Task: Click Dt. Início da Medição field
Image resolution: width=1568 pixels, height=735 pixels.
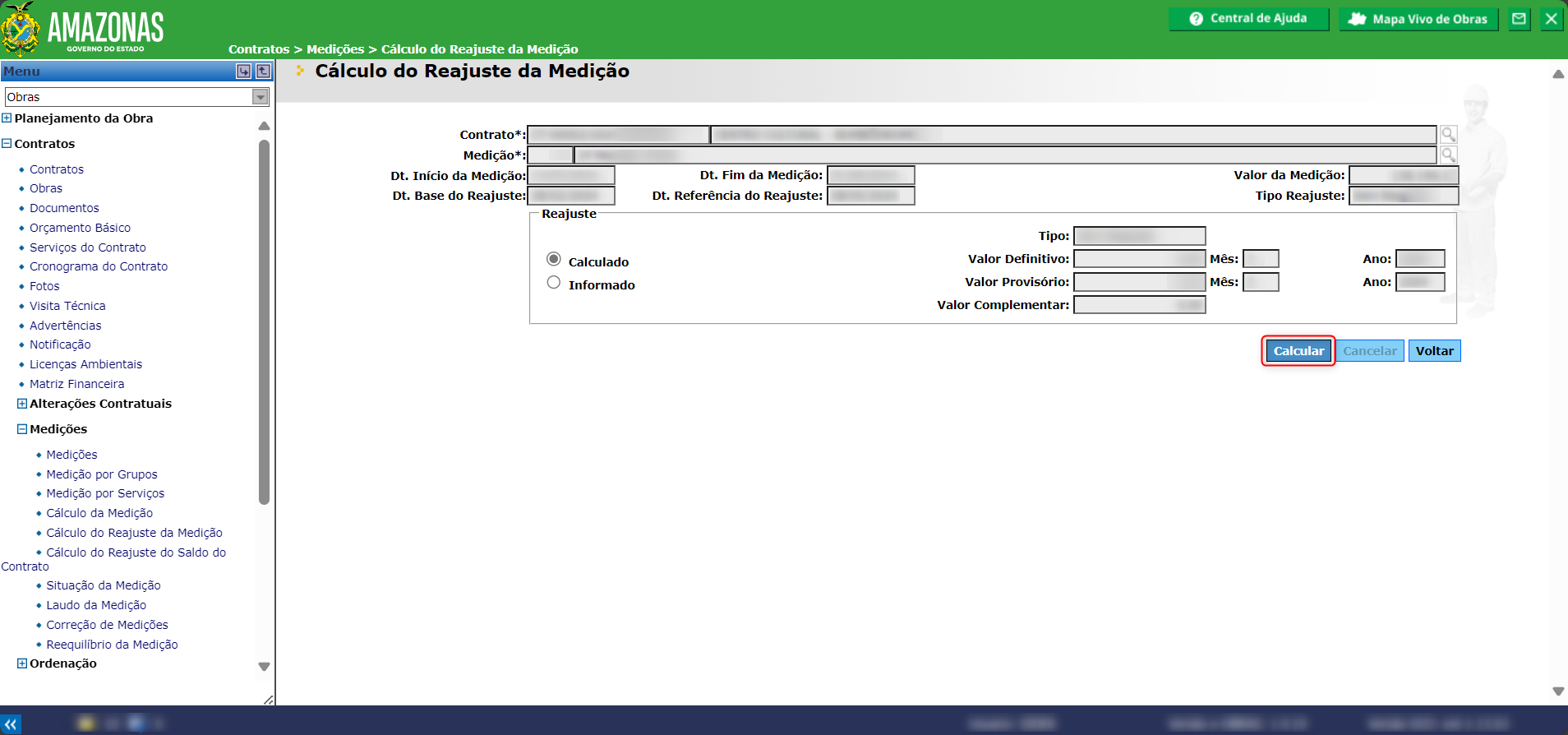Action: (571, 175)
